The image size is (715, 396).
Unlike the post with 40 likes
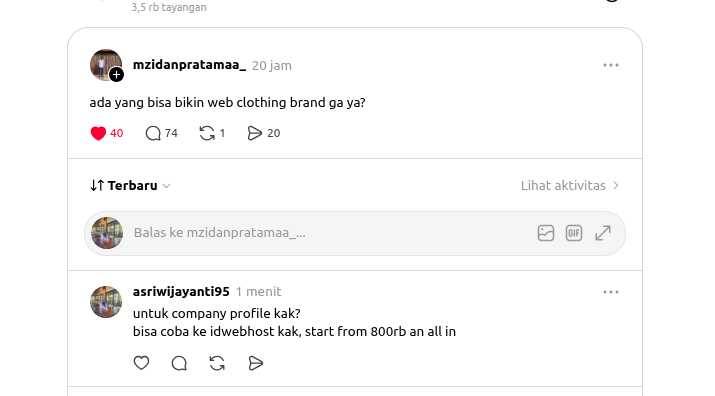click(98, 133)
